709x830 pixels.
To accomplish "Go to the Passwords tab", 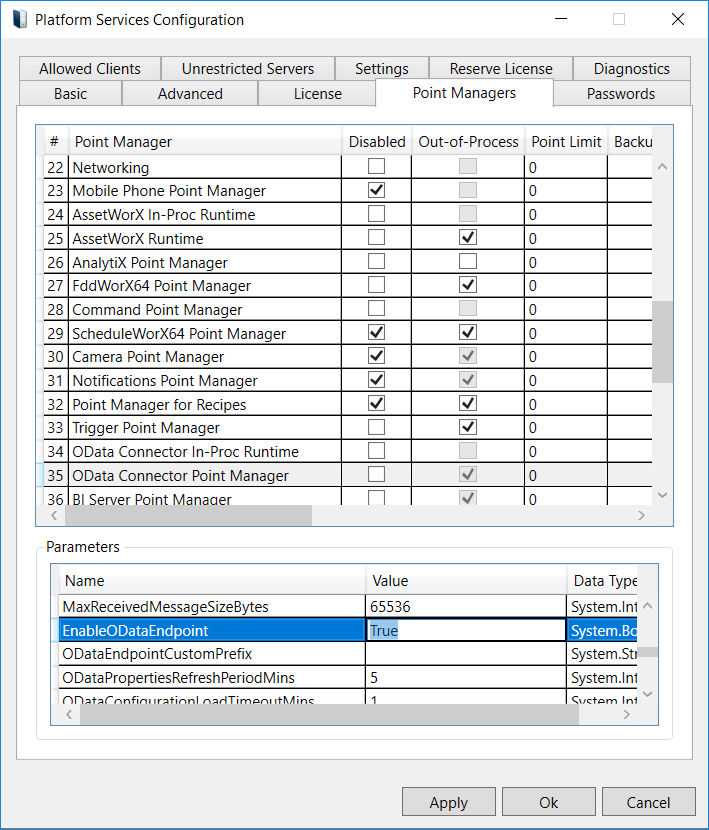I will coord(621,94).
